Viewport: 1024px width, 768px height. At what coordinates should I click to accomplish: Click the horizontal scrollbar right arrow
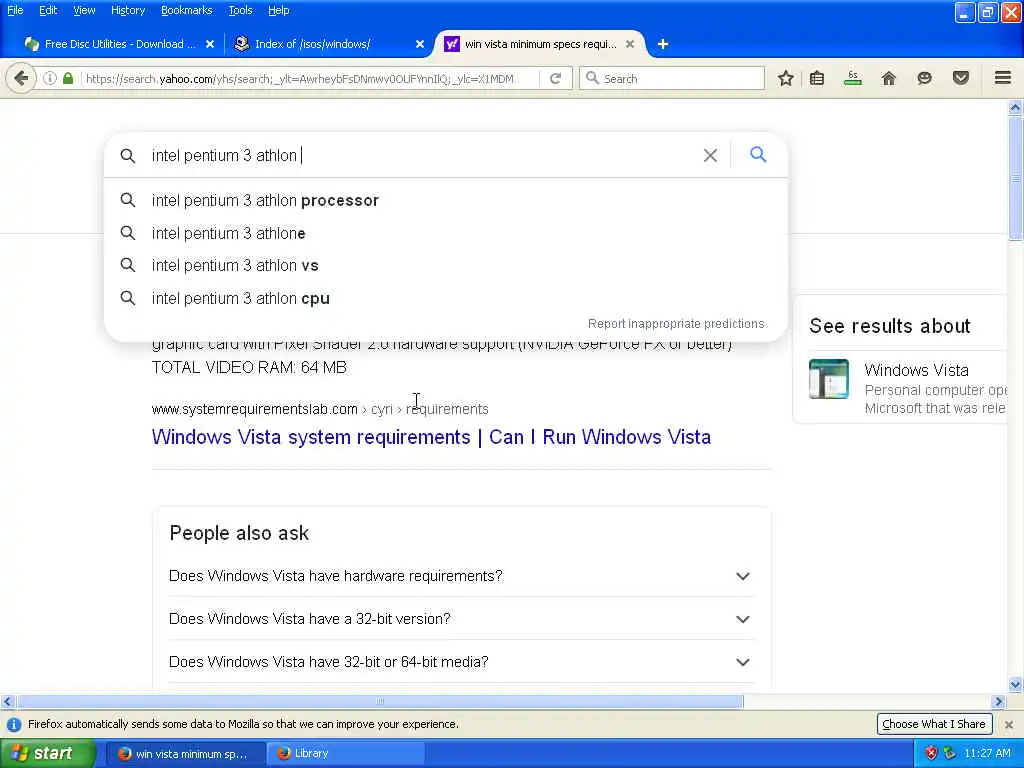pyautogui.click(x=998, y=702)
